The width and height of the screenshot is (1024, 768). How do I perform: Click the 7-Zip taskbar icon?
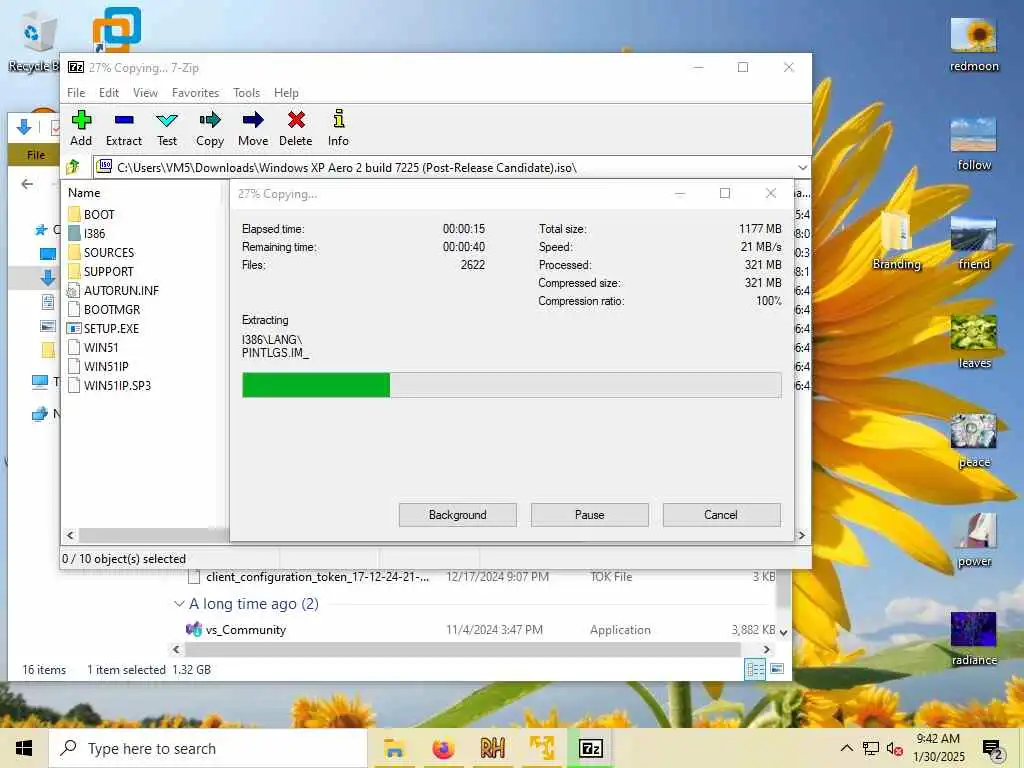click(590, 748)
